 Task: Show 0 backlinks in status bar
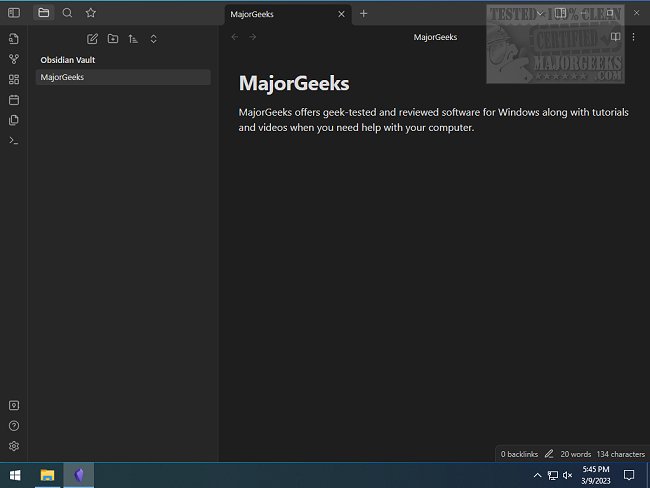pyautogui.click(x=519, y=454)
